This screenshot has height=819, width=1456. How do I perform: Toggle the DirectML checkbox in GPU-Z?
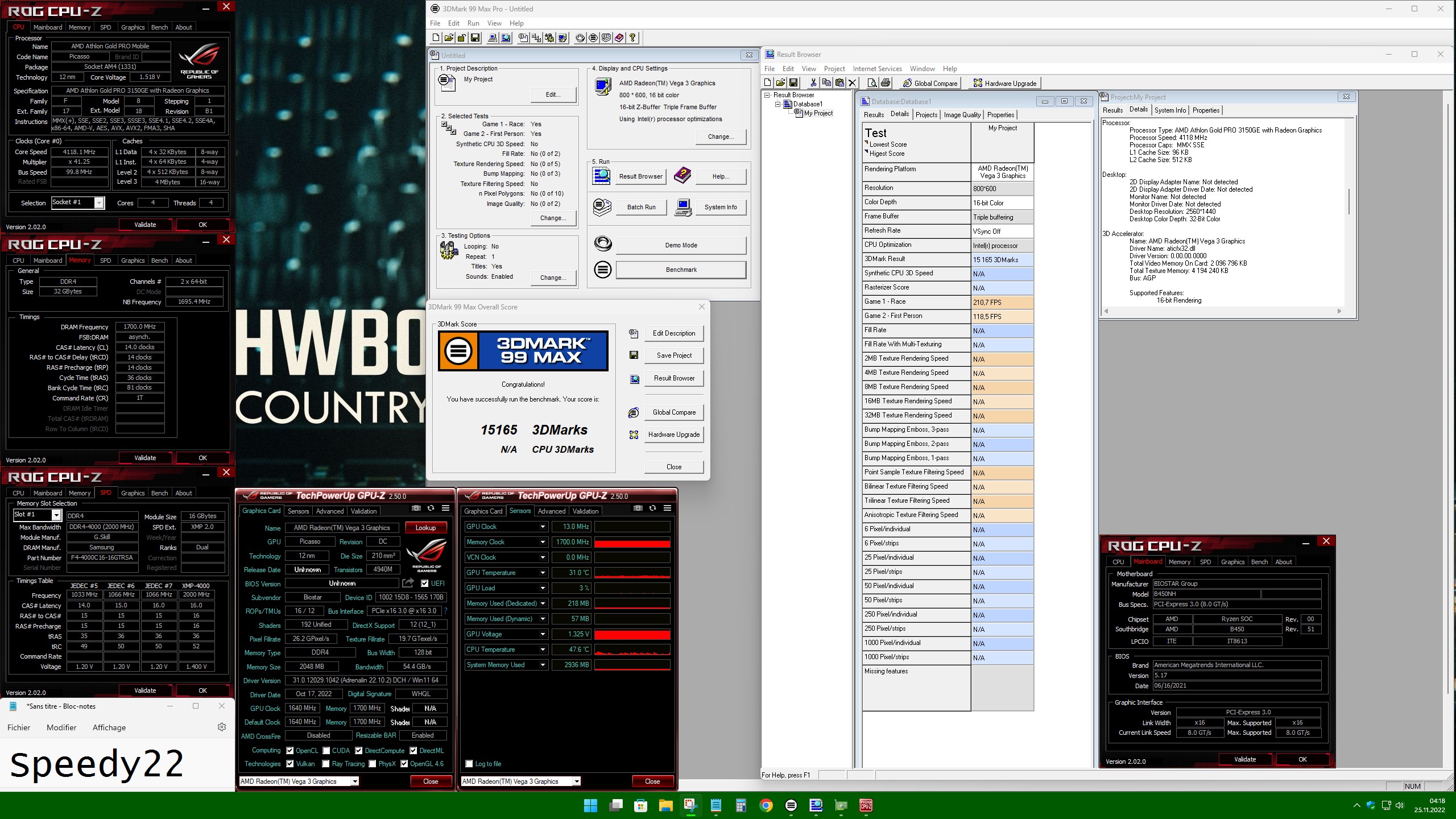coord(413,751)
